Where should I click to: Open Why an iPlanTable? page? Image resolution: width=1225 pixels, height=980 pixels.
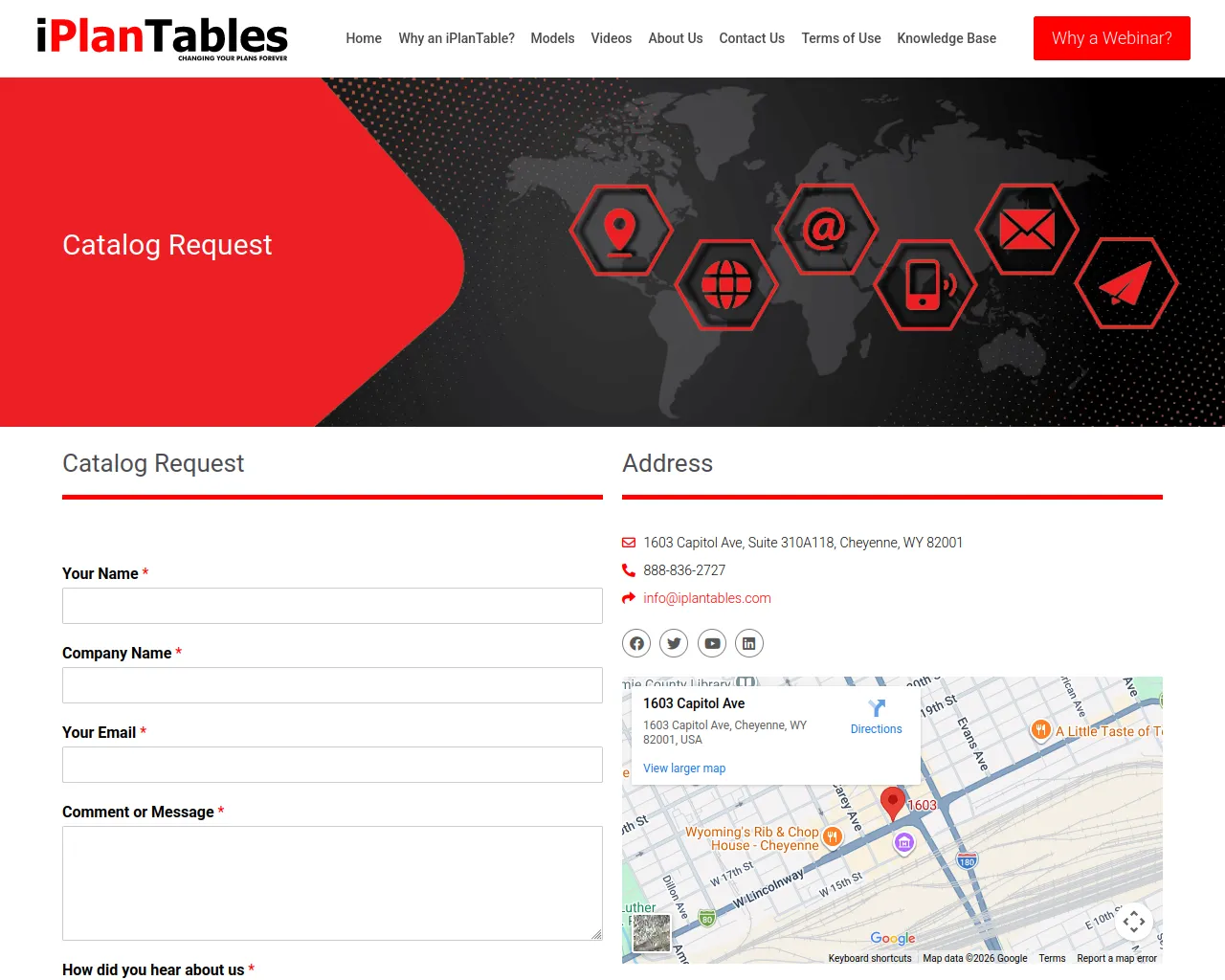coord(457,38)
